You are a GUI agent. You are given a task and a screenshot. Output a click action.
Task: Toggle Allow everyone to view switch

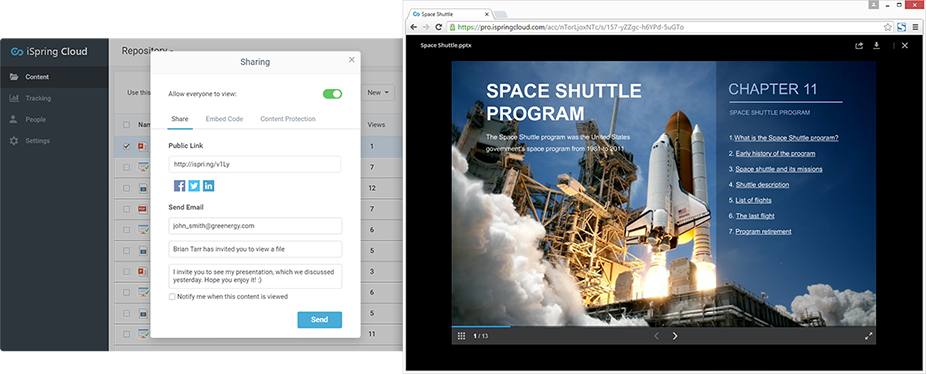tap(332, 94)
